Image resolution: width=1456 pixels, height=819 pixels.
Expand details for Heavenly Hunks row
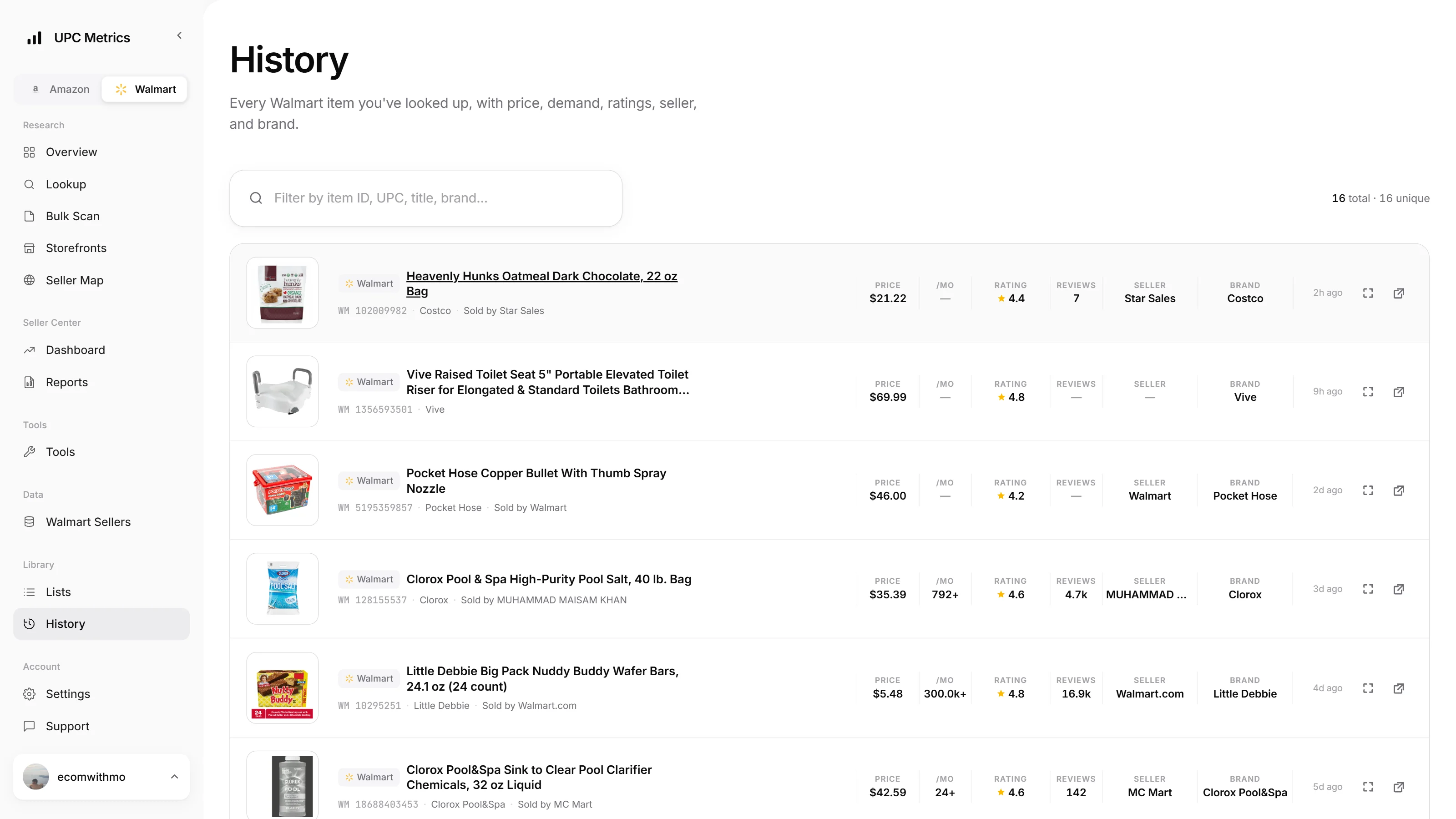(1368, 293)
